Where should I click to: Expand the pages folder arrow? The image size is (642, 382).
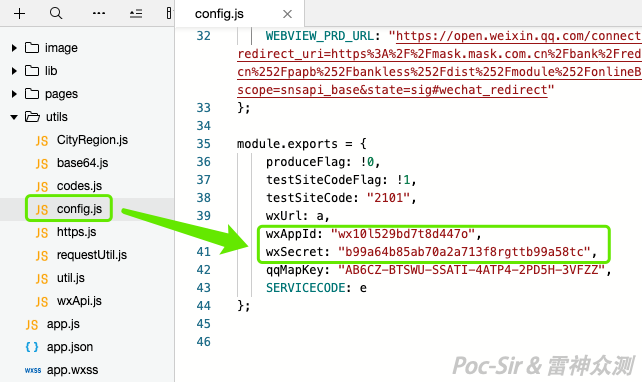[14, 94]
